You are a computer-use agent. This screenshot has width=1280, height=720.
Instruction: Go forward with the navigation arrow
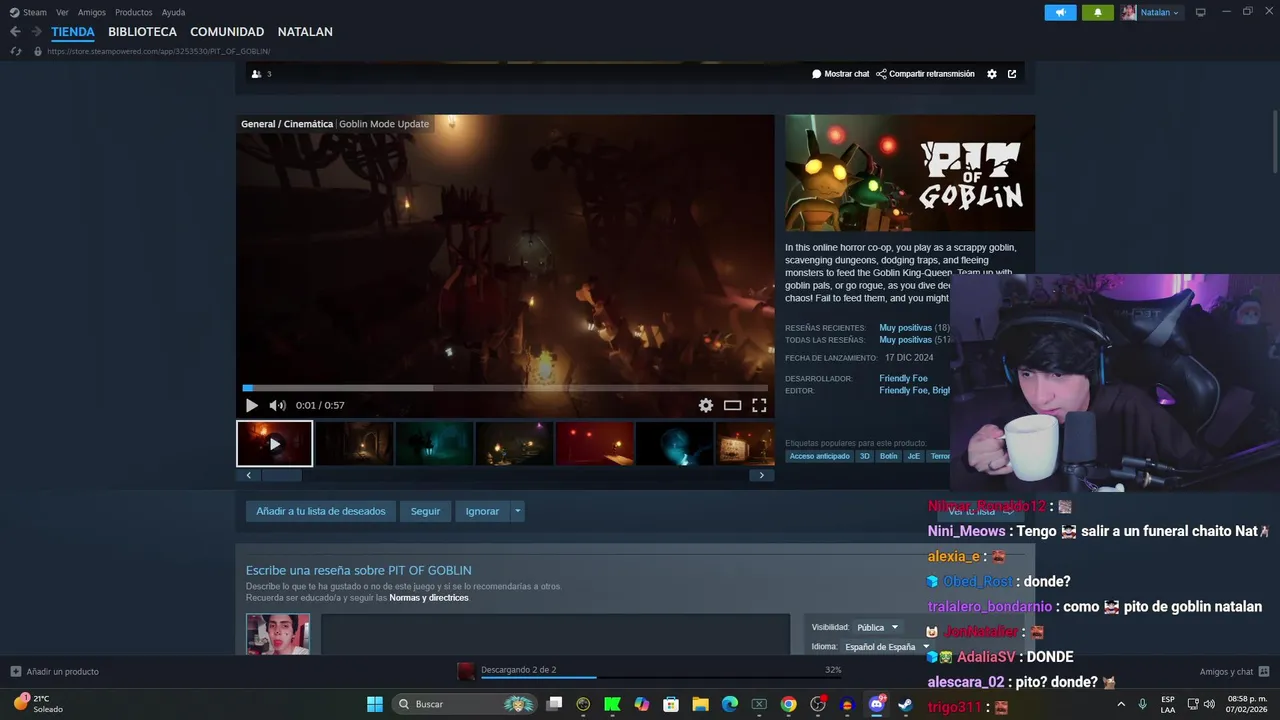point(36,32)
